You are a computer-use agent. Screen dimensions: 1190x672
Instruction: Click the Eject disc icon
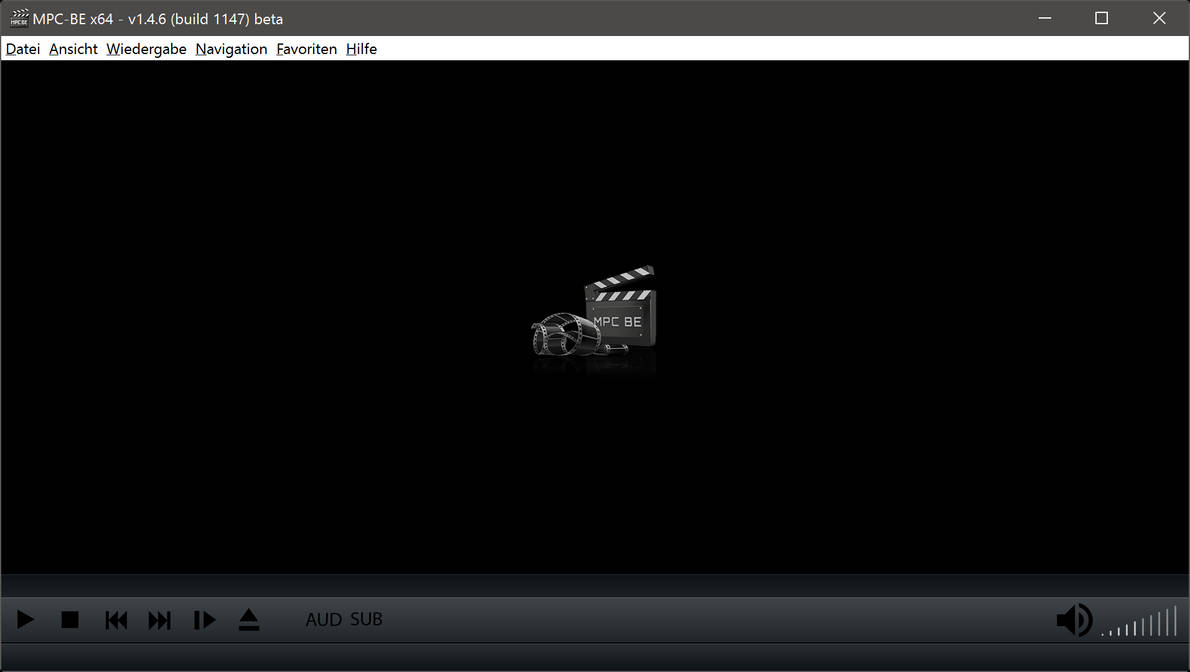pyautogui.click(x=249, y=620)
